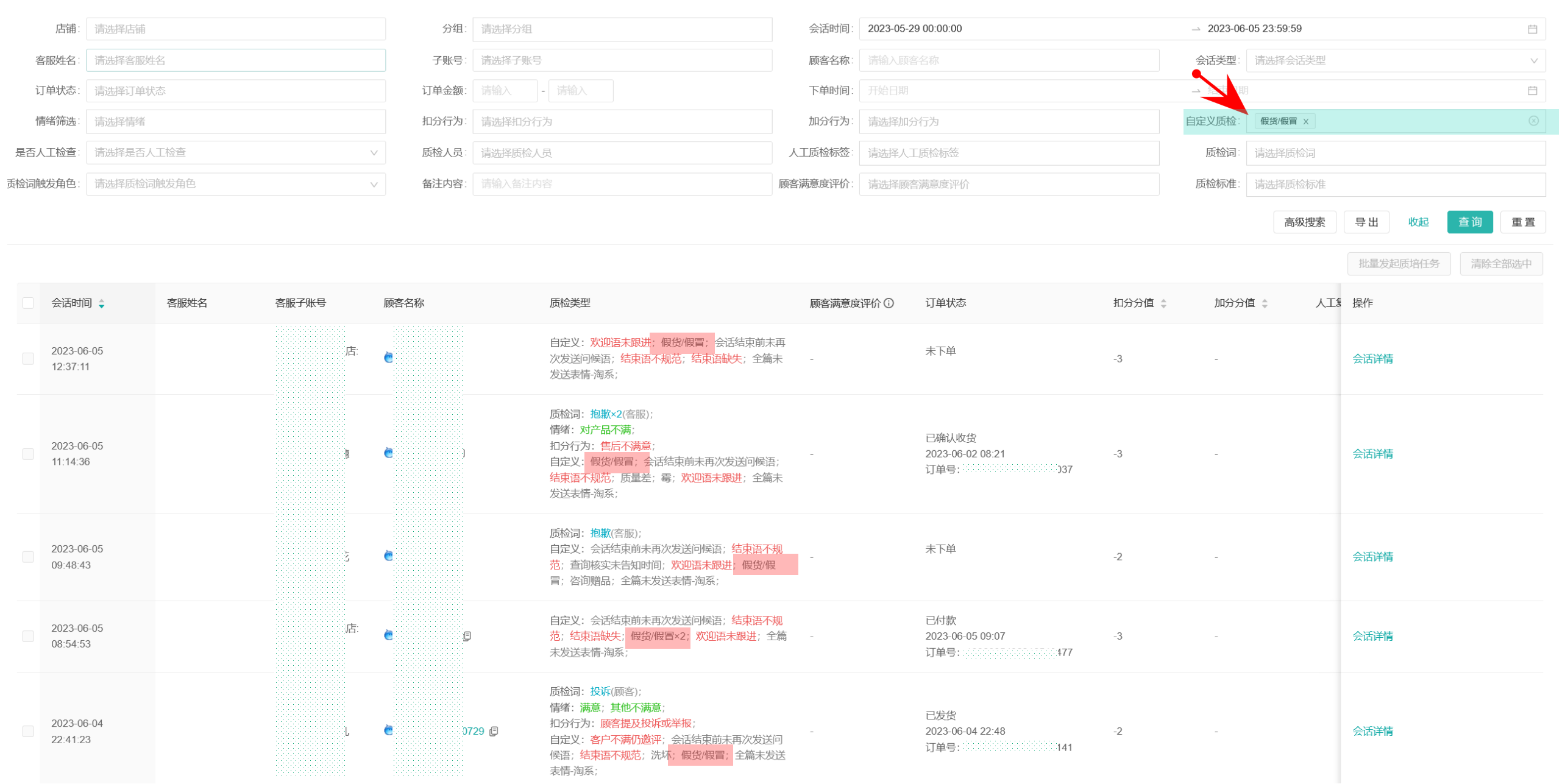
Task: Open the 客服姓名 selector
Action: coord(236,60)
